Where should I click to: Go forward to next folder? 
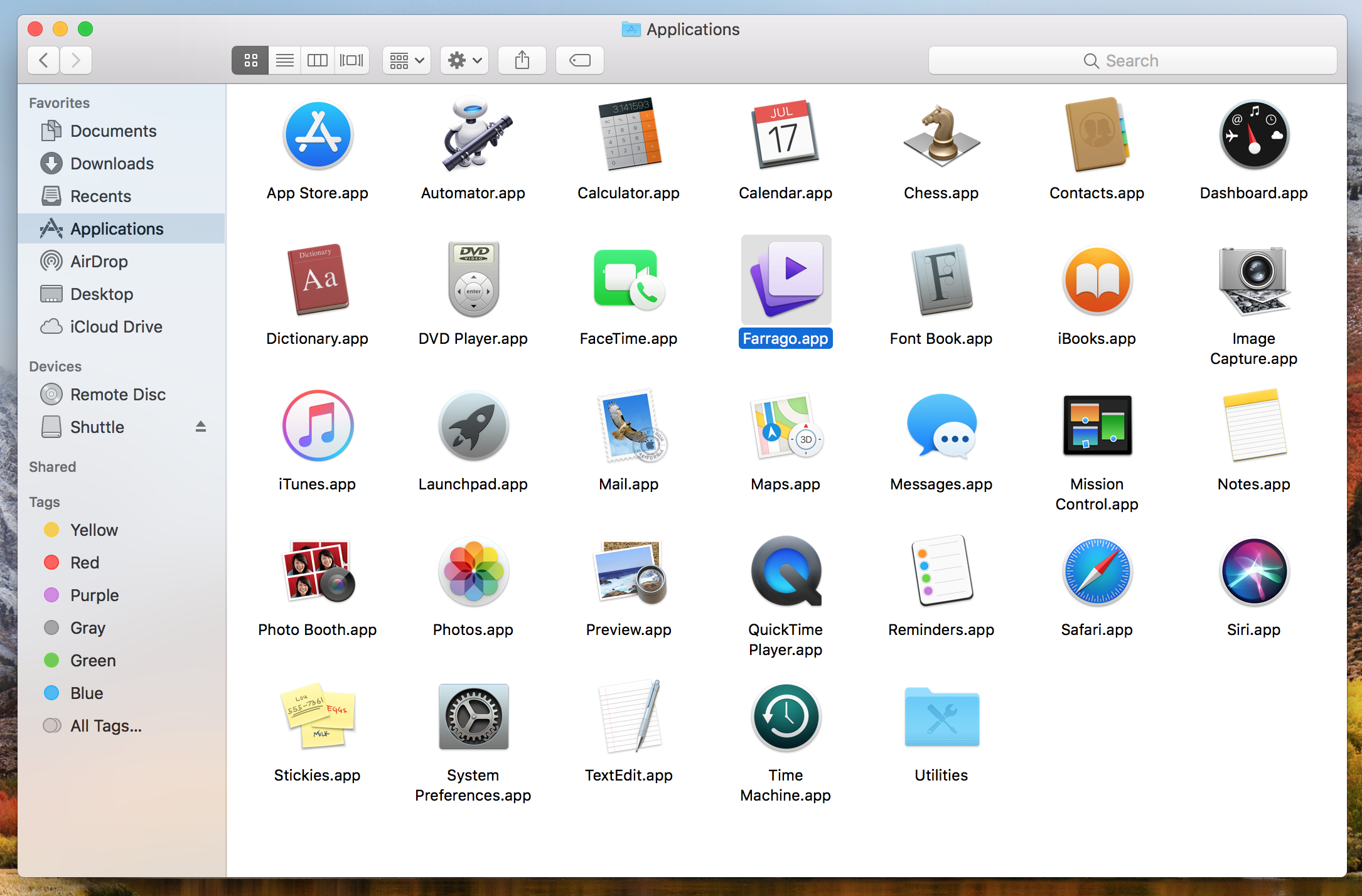click(x=76, y=60)
